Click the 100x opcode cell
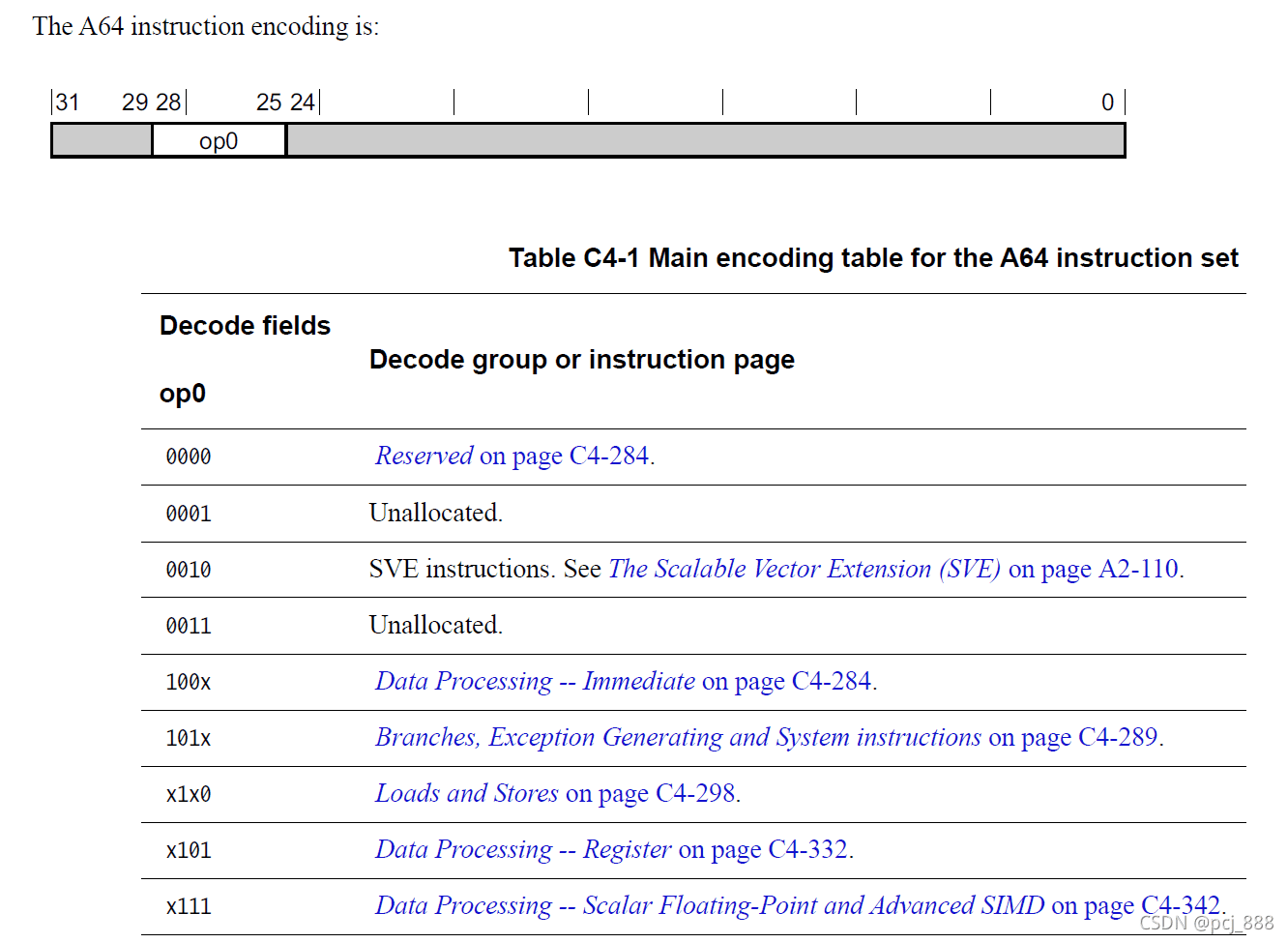This screenshot has width=1288, height=943. point(189,682)
